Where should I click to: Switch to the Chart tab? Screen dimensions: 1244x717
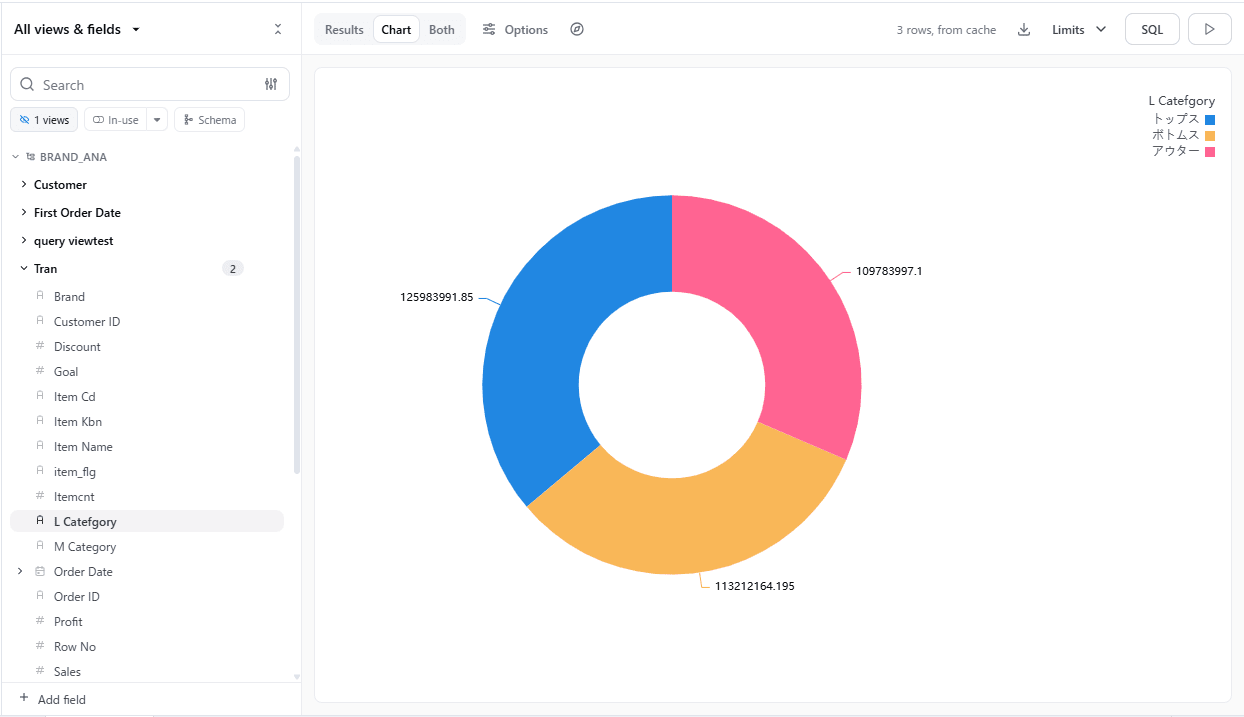coord(396,30)
